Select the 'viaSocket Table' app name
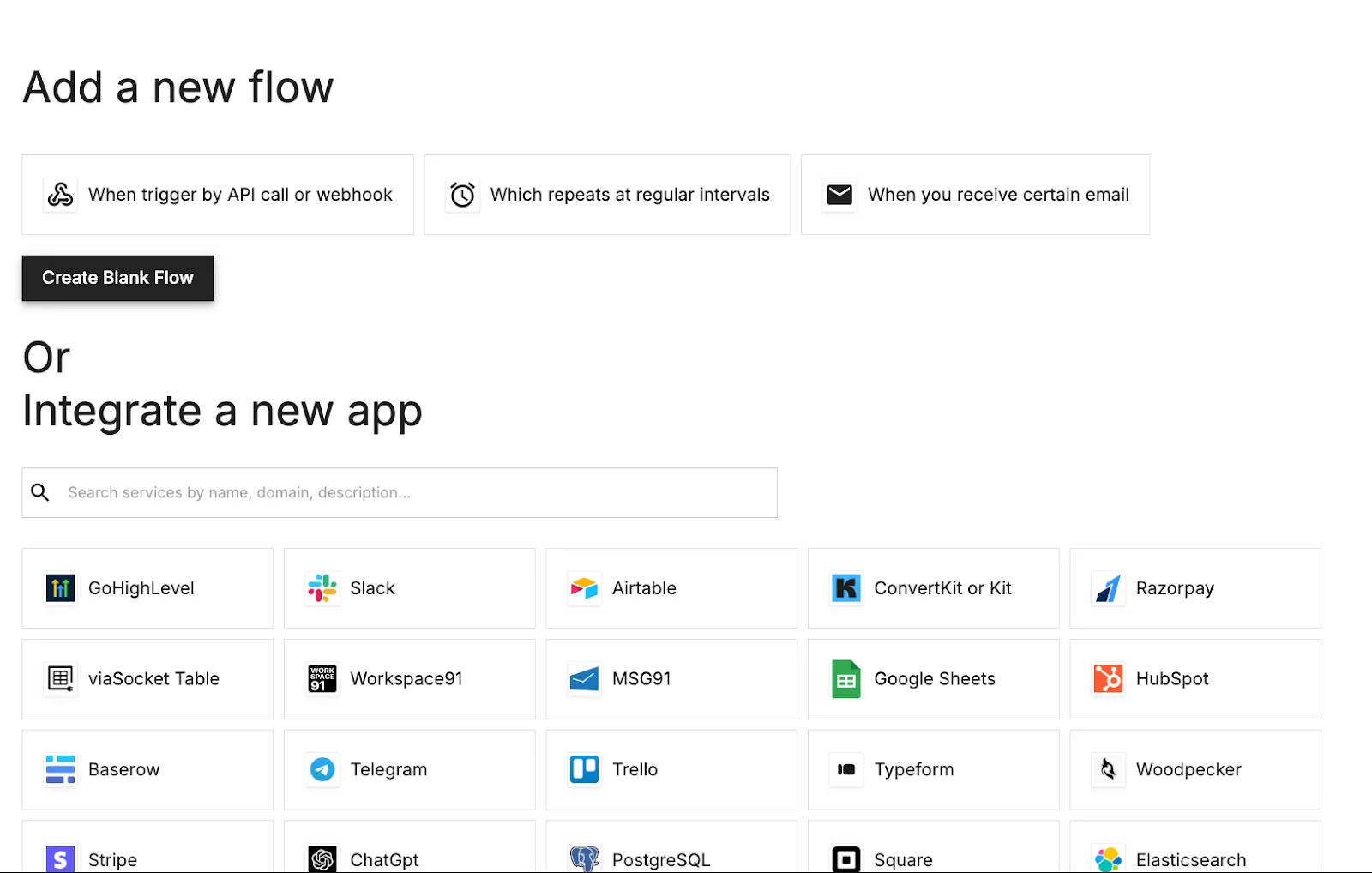Viewport: 1372px width, 873px height. [x=153, y=679]
